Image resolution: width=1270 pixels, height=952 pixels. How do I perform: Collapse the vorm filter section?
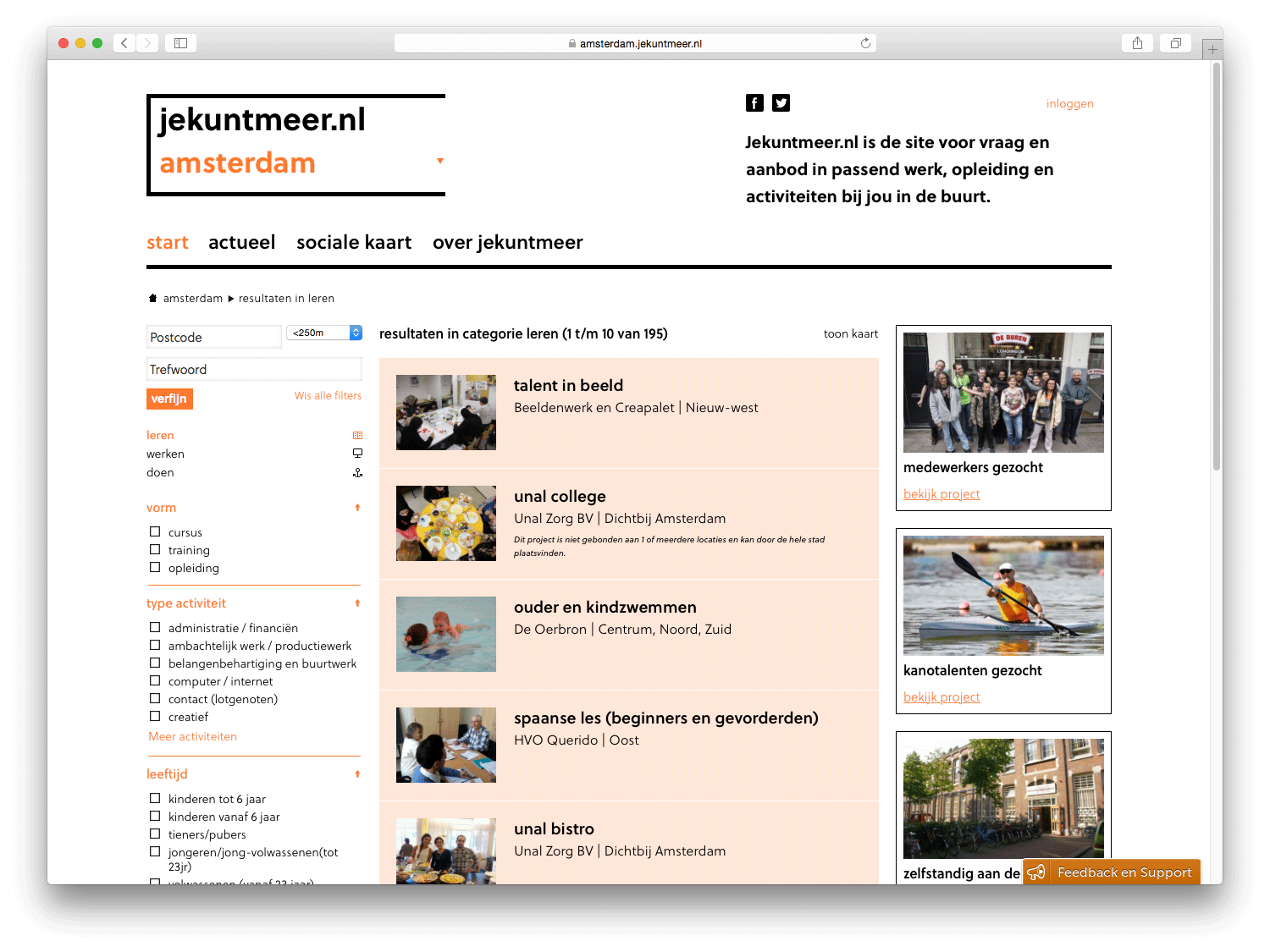357,508
